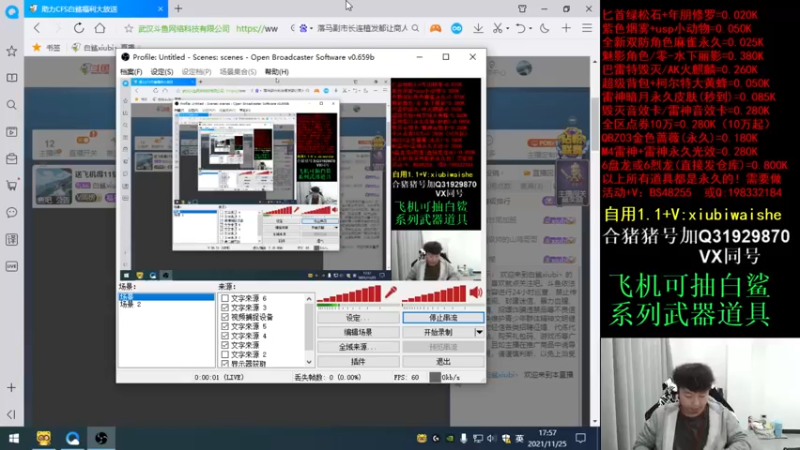Enable the 文字来源 2 source checkbox
Image resolution: width=800 pixels, height=450 pixels.
pyautogui.click(x=225, y=354)
